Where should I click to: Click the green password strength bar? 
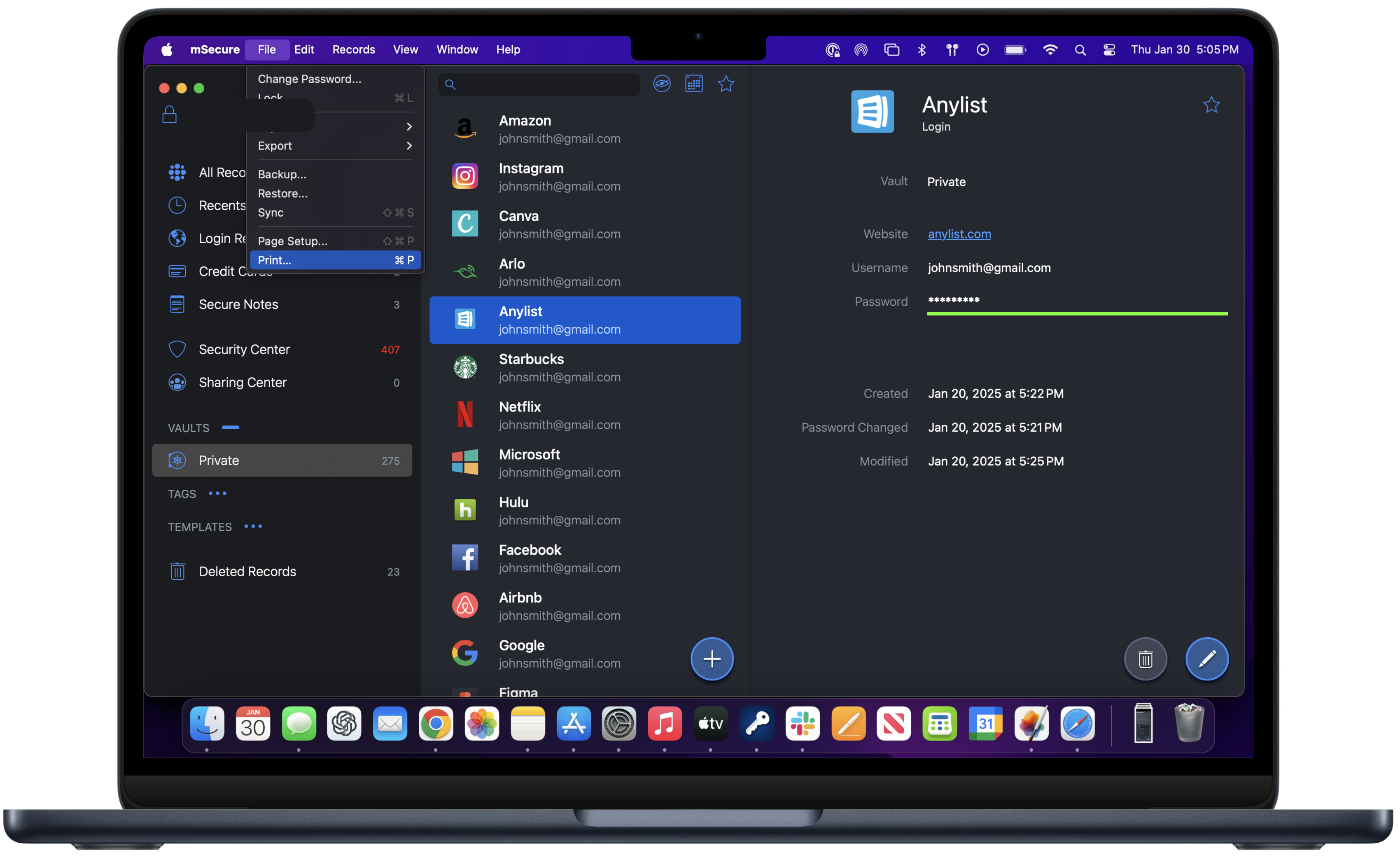pyautogui.click(x=1077, y=313)
